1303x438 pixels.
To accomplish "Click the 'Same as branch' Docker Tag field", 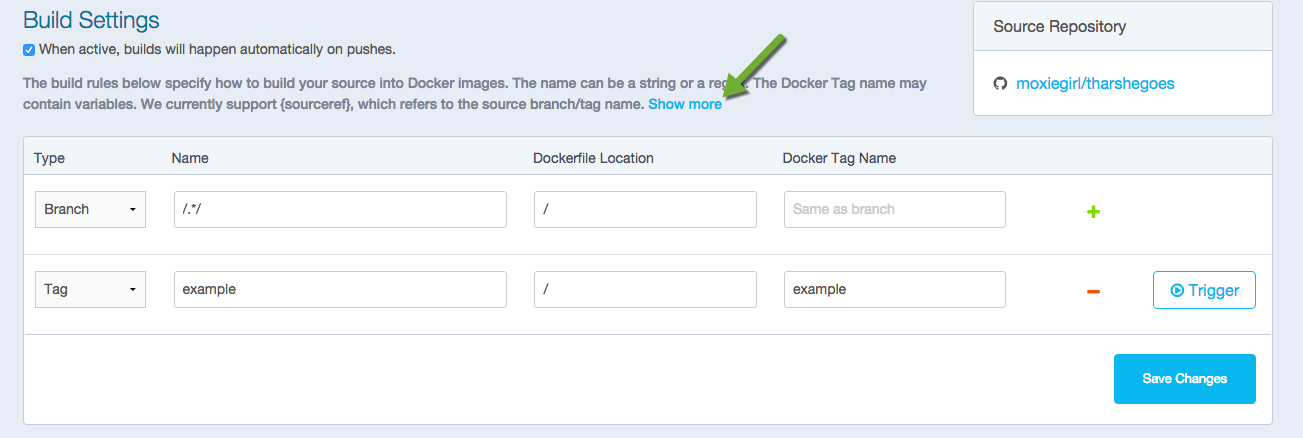I will [x=894, y=210].
